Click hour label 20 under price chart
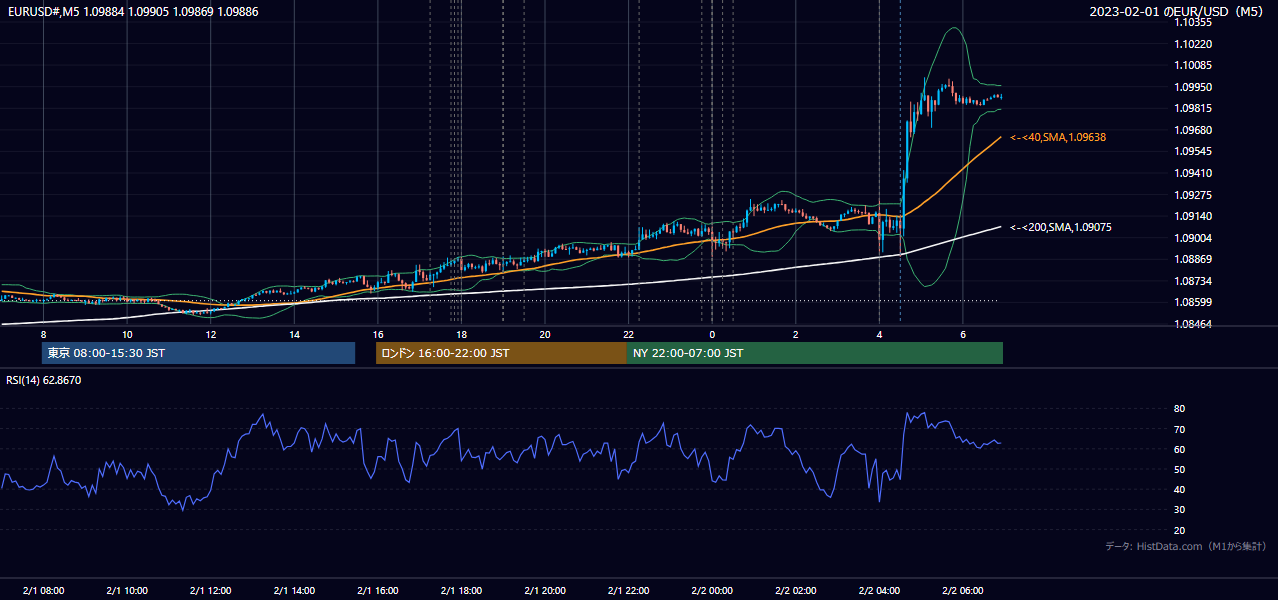Viewport: 1278px width, 600px height. click(x=545, y=334)
